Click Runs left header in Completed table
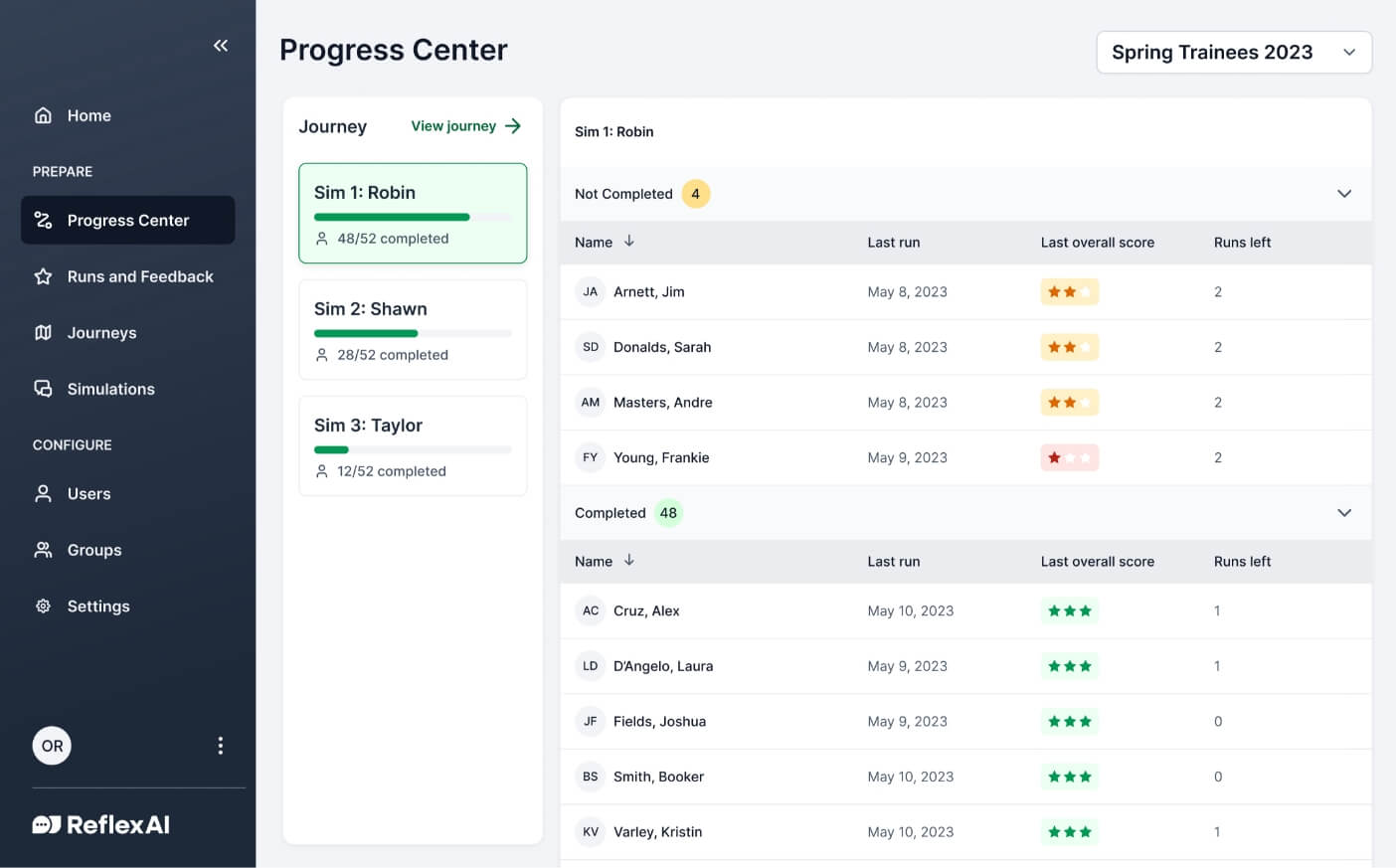The height and width of the screenshot is (868, 1396). tap(1243, 561)
